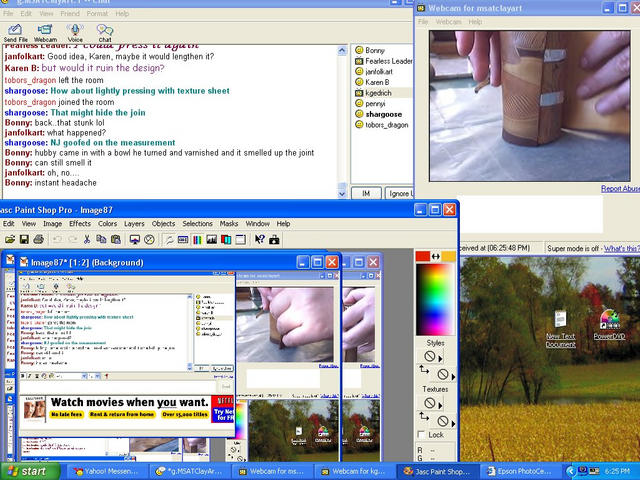
Task: Toggle the toolbar button right of wrench
Action: click(x=183, y=240)
